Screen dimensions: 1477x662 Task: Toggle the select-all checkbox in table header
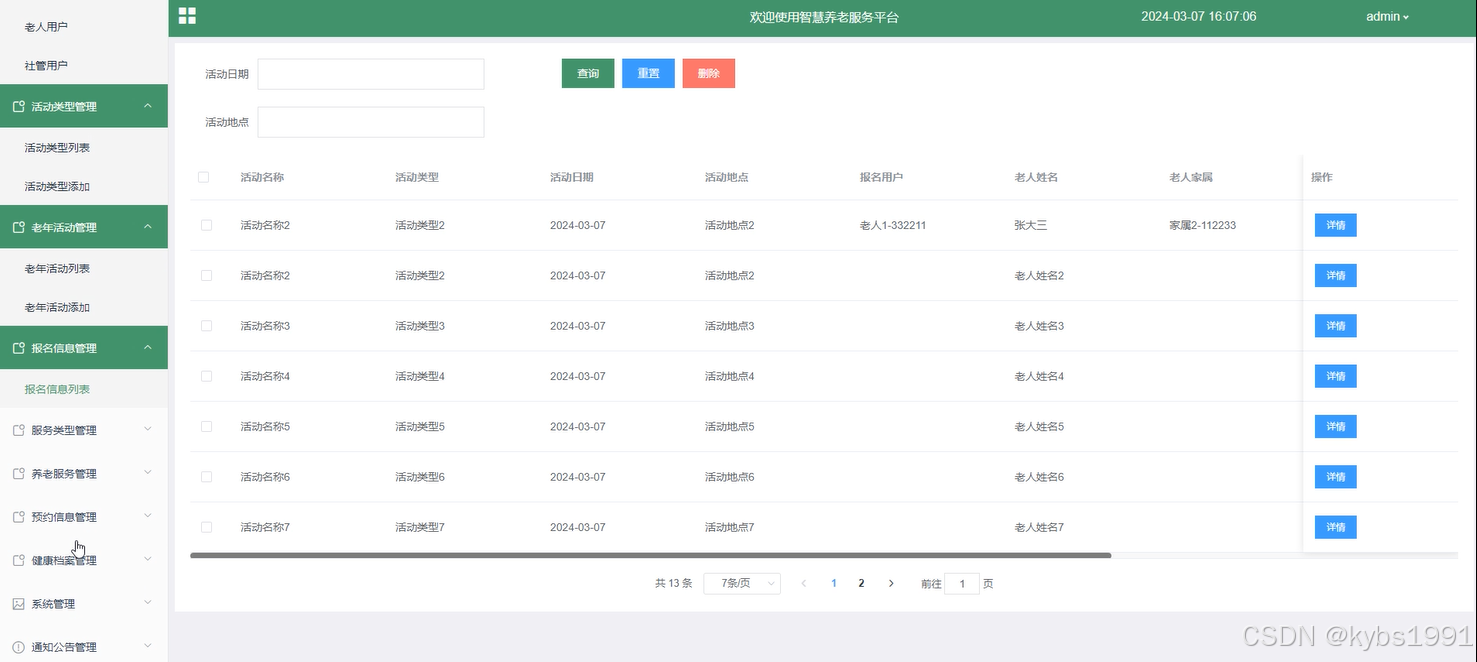[x=204, y=177]
